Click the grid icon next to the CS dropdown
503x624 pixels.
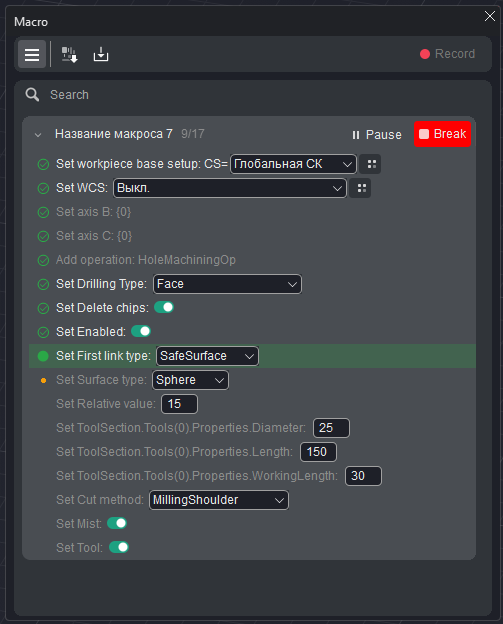tap(370, 164)
